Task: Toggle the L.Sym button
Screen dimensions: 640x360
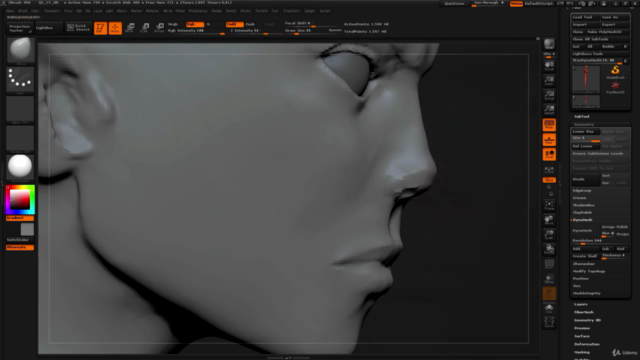Action: pyautogui.click(x=549, y=169)
